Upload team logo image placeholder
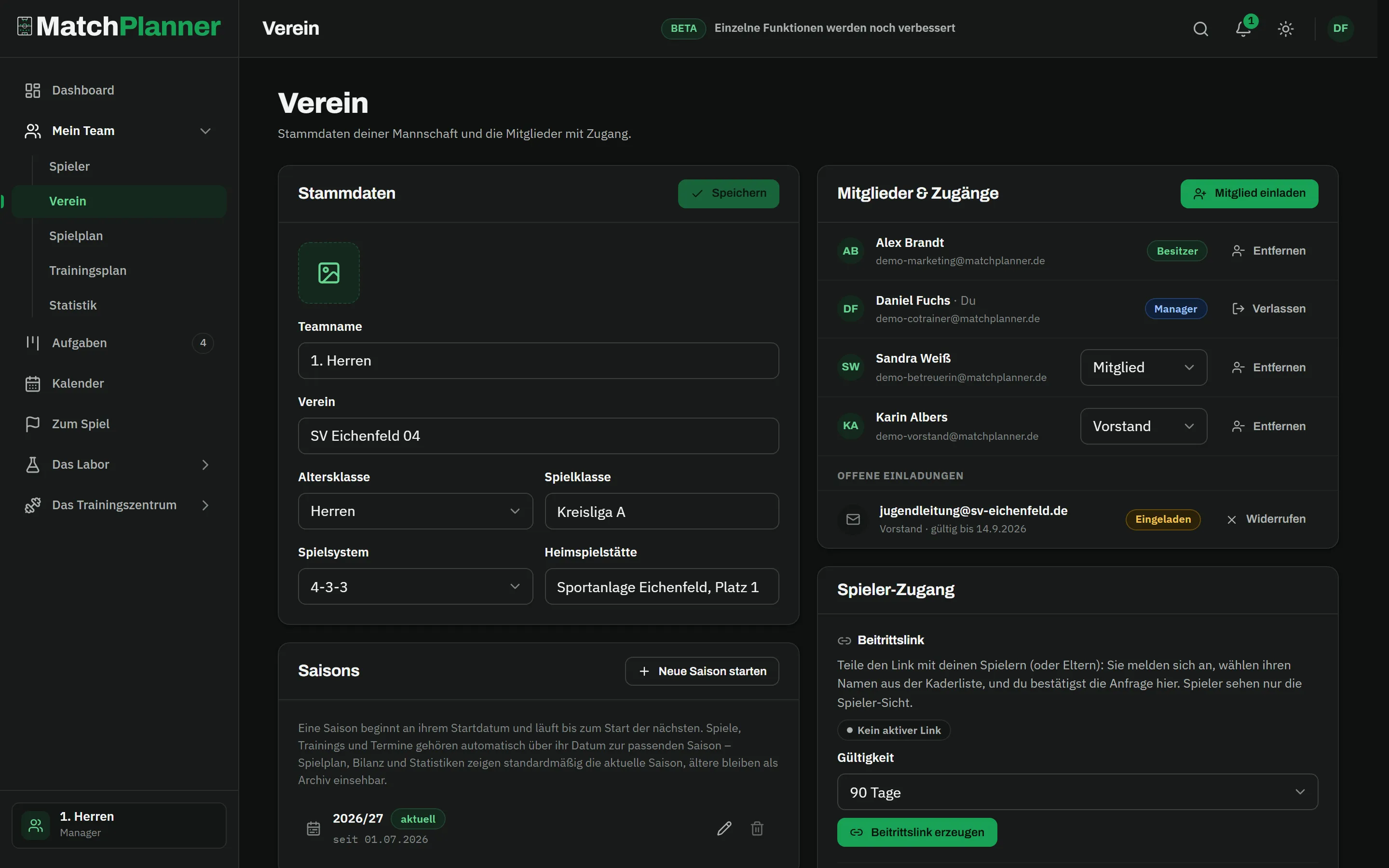Screen dimensions: 1389x868 329,272
